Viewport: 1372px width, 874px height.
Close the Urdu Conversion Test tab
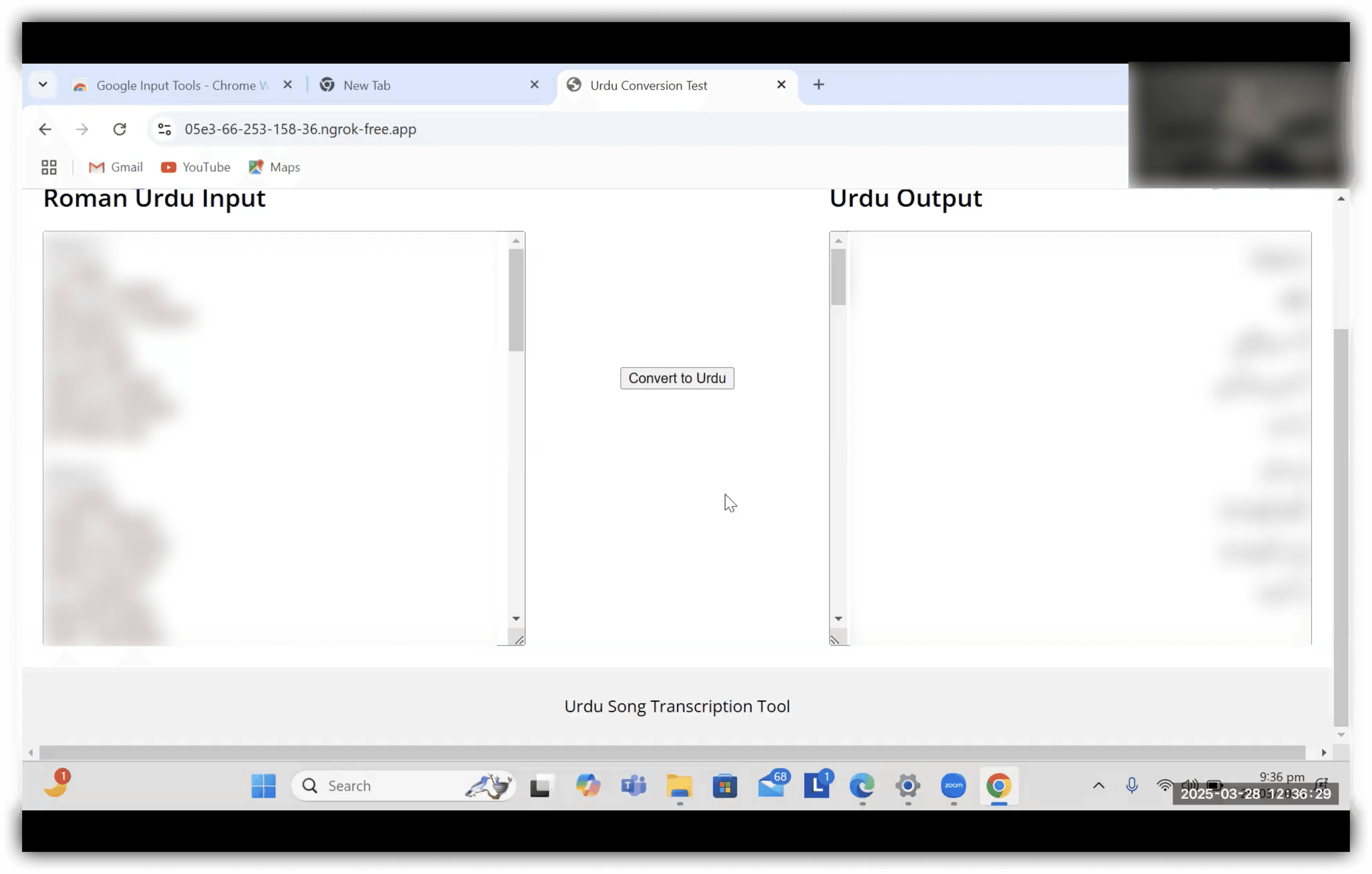781,85
